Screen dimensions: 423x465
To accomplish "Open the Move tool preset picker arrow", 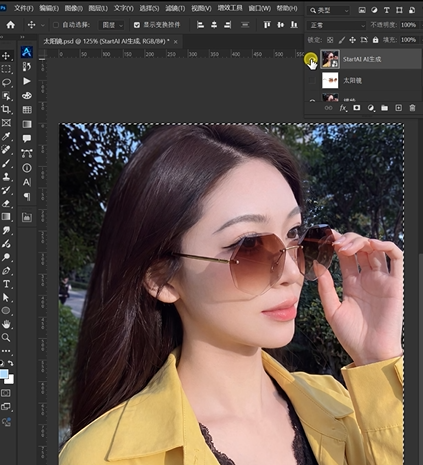I will (43, 25).
